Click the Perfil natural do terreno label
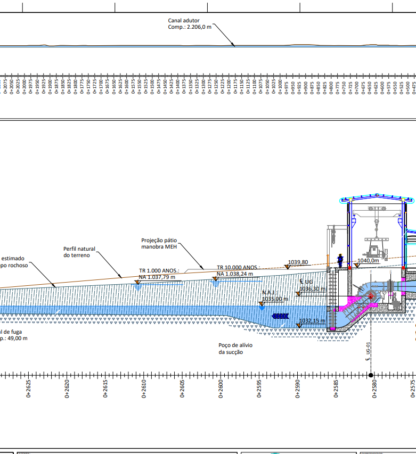This screenshot has height=454, width=416. pos(79,252)
